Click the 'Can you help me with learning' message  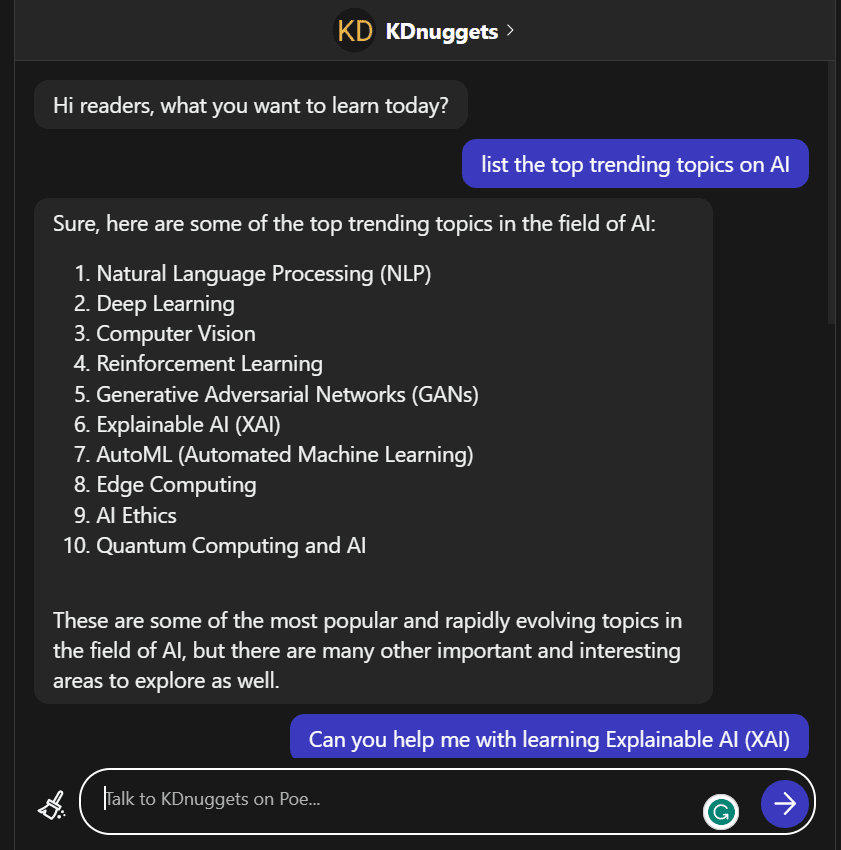[x=549, y=739]
